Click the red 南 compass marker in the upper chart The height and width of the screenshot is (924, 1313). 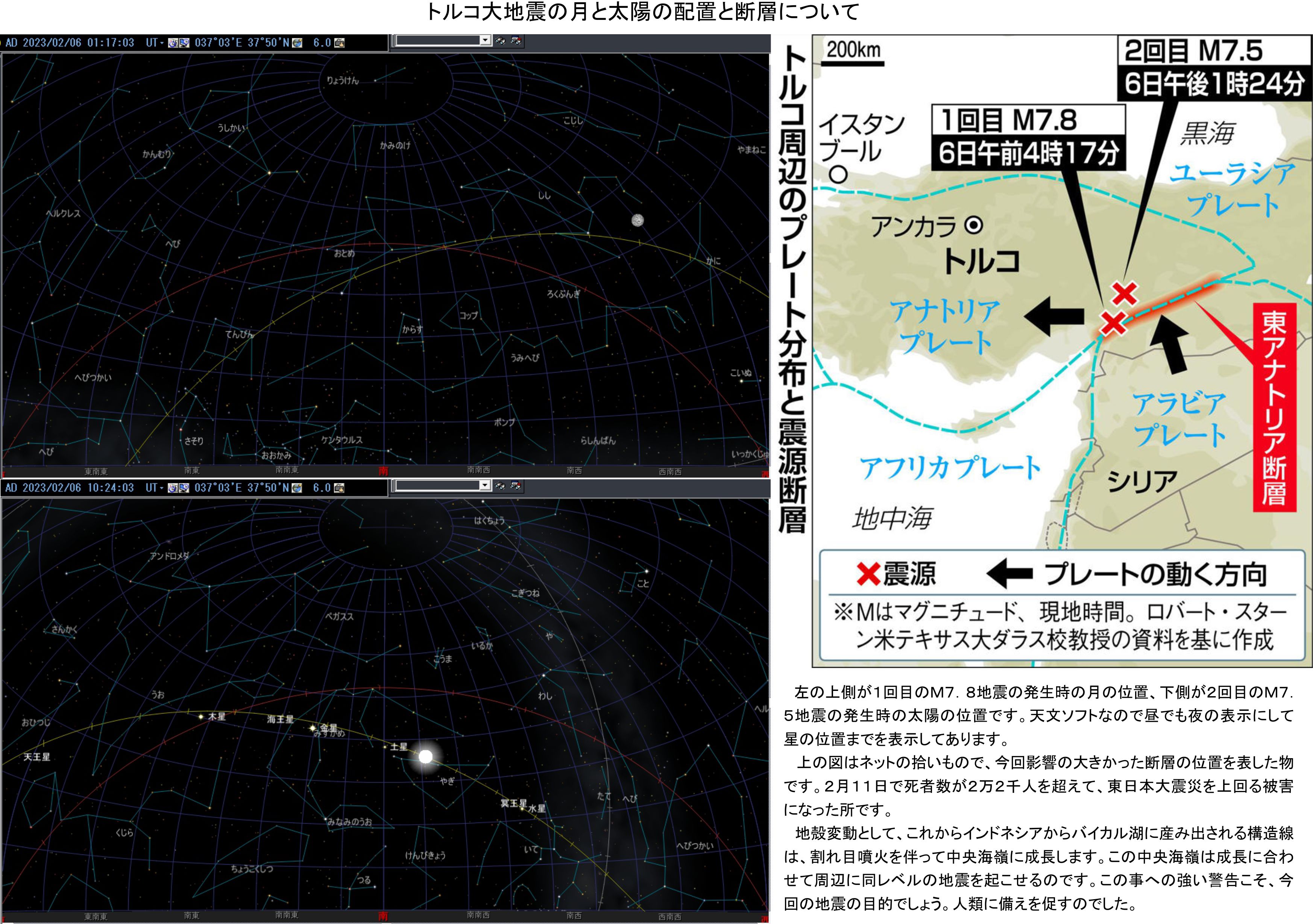[383, 471]
